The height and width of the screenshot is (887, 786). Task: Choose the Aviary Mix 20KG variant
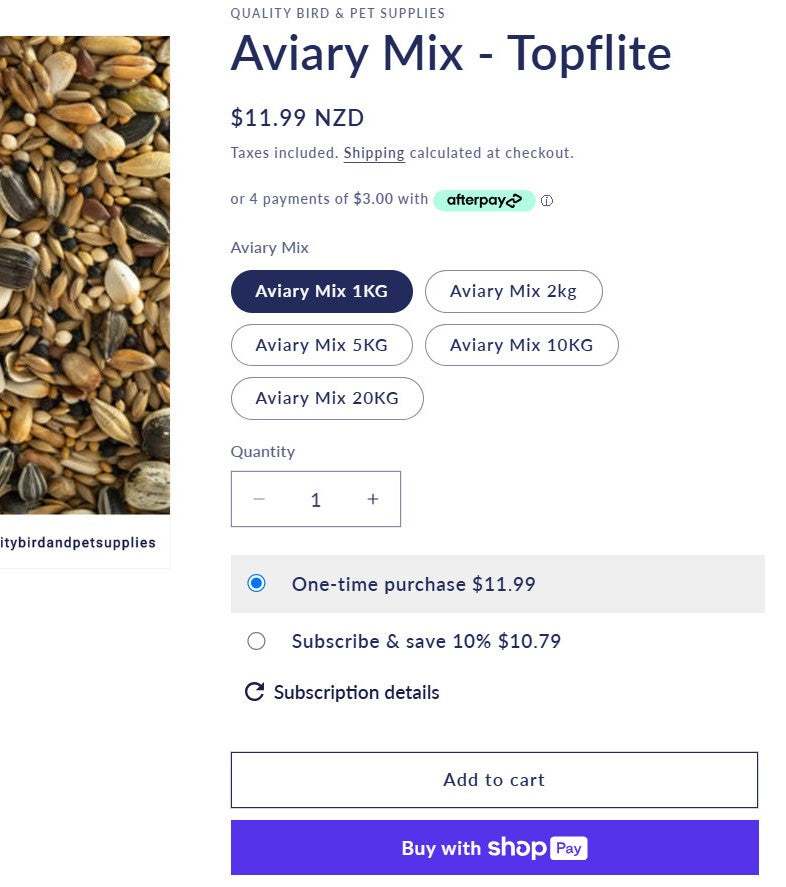[327, 398]
